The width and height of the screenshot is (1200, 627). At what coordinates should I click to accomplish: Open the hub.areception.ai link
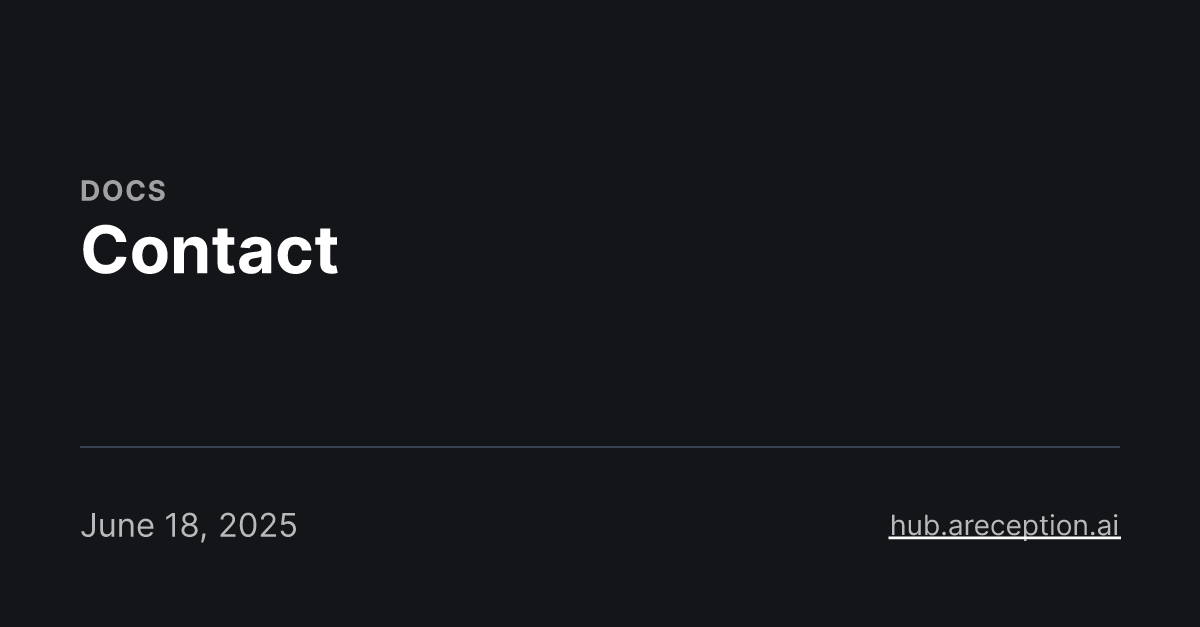[x=1004, y=525]
